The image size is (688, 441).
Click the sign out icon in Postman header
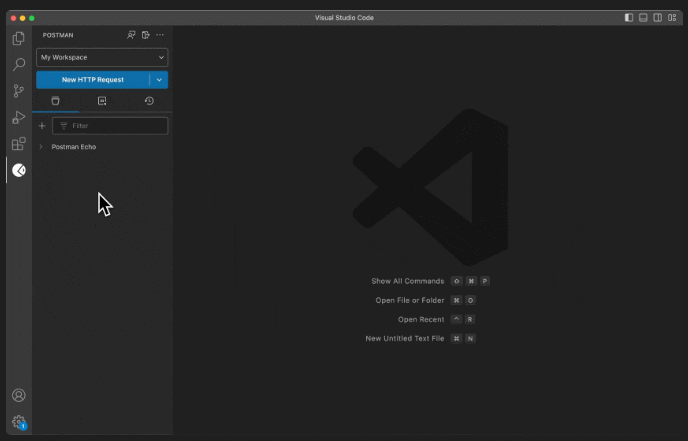(146, 35)
